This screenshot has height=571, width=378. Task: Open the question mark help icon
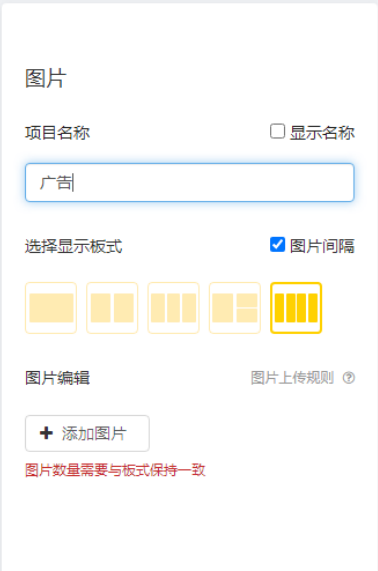tap(349, 378)
